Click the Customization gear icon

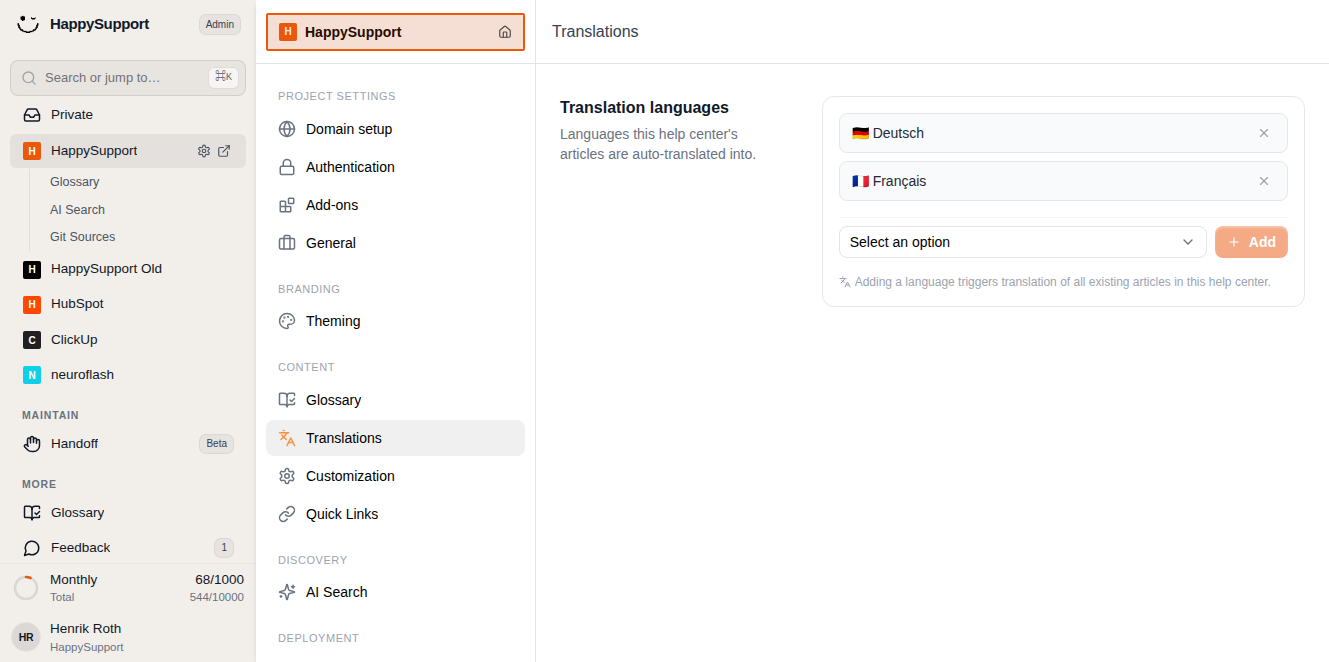(x=287, y=476)
